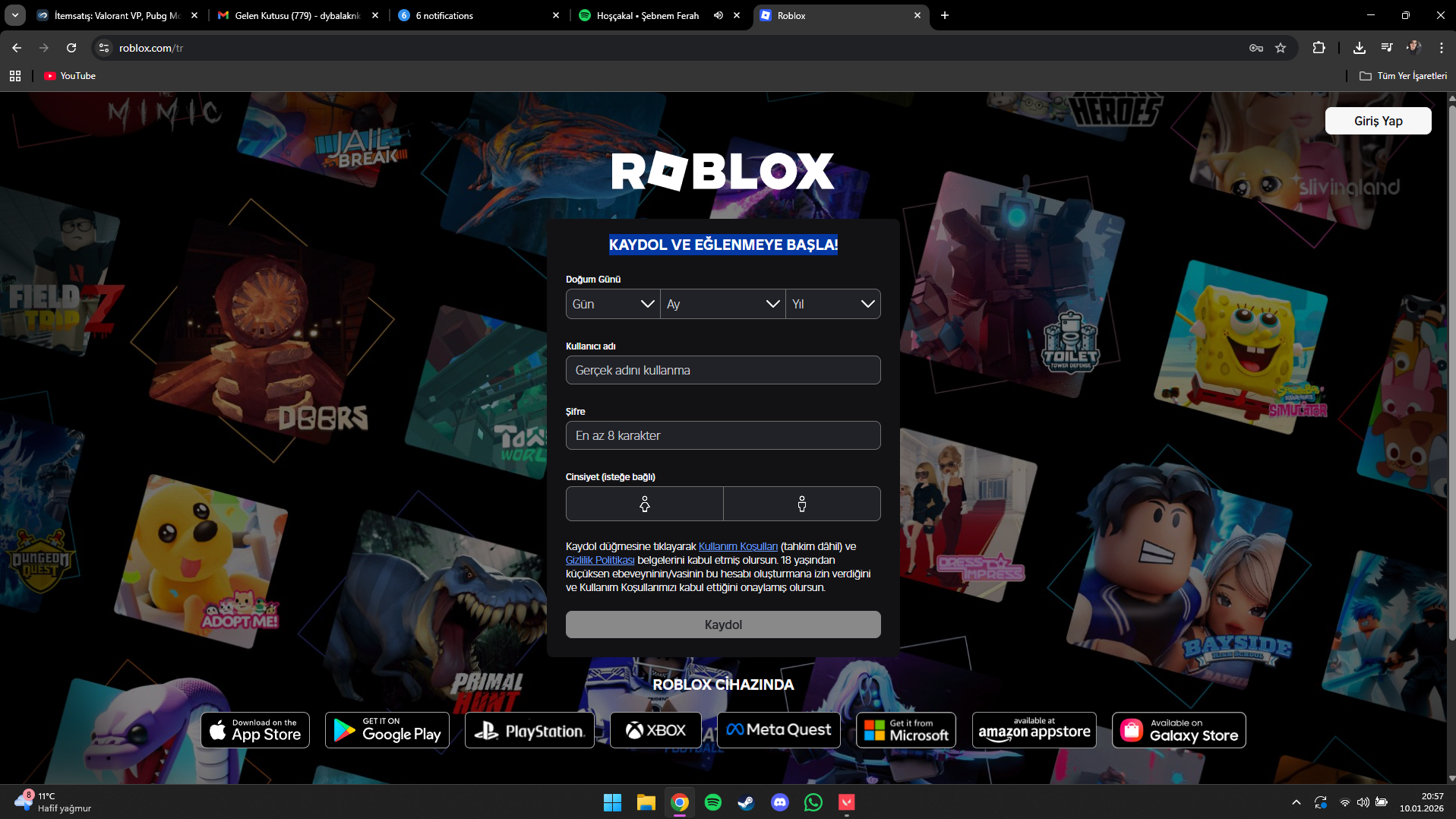The image size is (1456, 819).
Task: Open the Wi-Fi network icon in tray
Action: point(1345,802)
